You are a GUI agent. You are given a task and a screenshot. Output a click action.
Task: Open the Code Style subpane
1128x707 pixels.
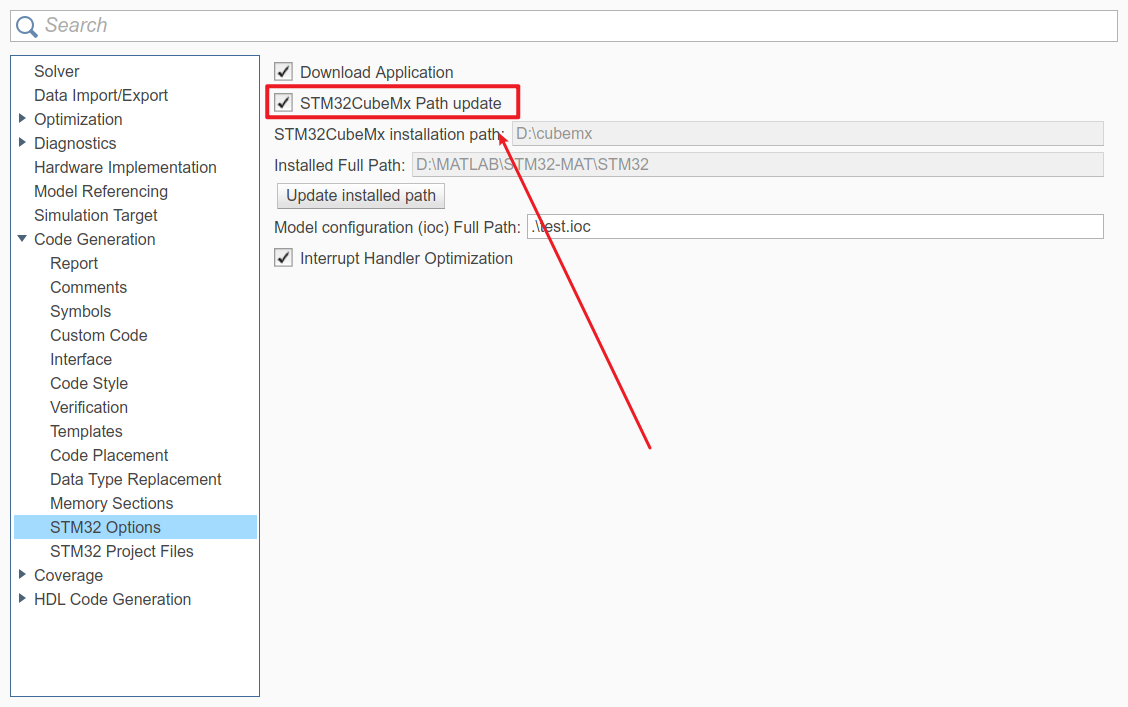[88, 383]
